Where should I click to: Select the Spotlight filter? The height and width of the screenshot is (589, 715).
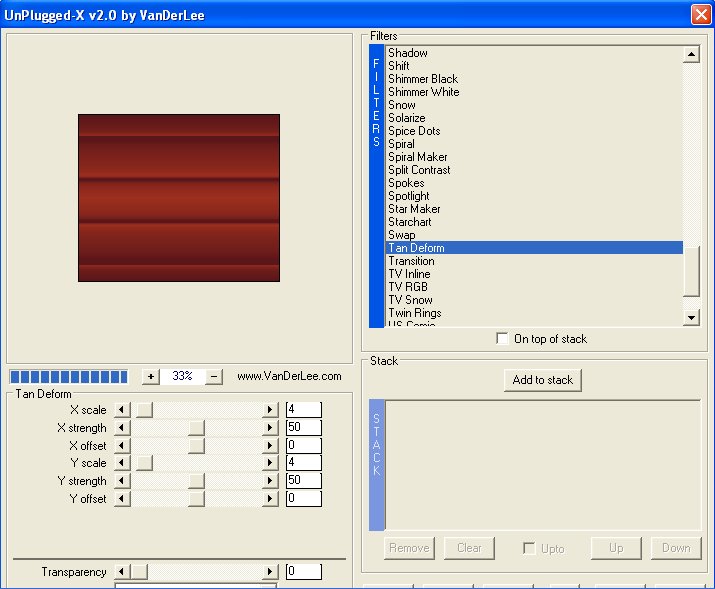click(x=534, y=196)
